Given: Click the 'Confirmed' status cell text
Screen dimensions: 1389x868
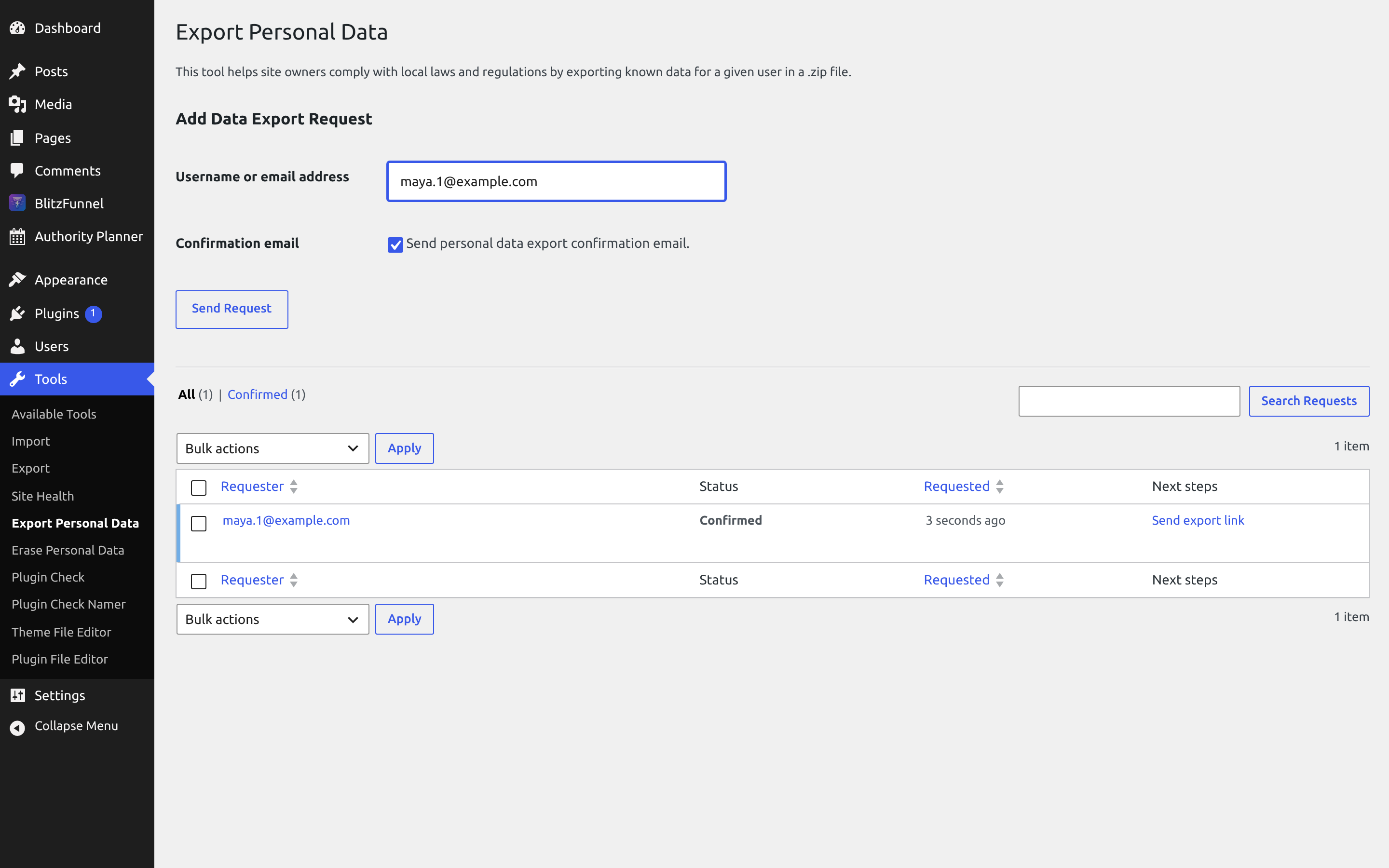Looking at the screenshot, I should pos(731,520).
